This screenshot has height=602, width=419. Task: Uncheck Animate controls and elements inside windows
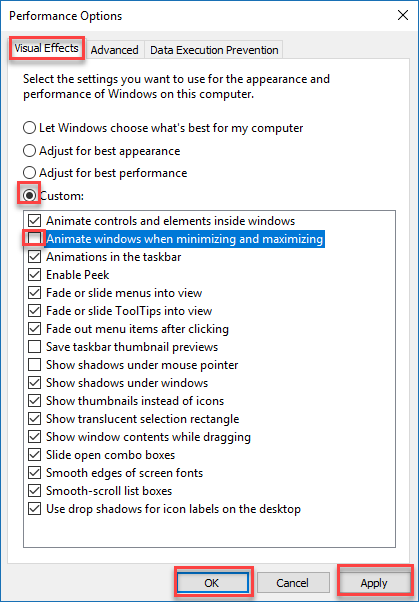coord(35,221)
